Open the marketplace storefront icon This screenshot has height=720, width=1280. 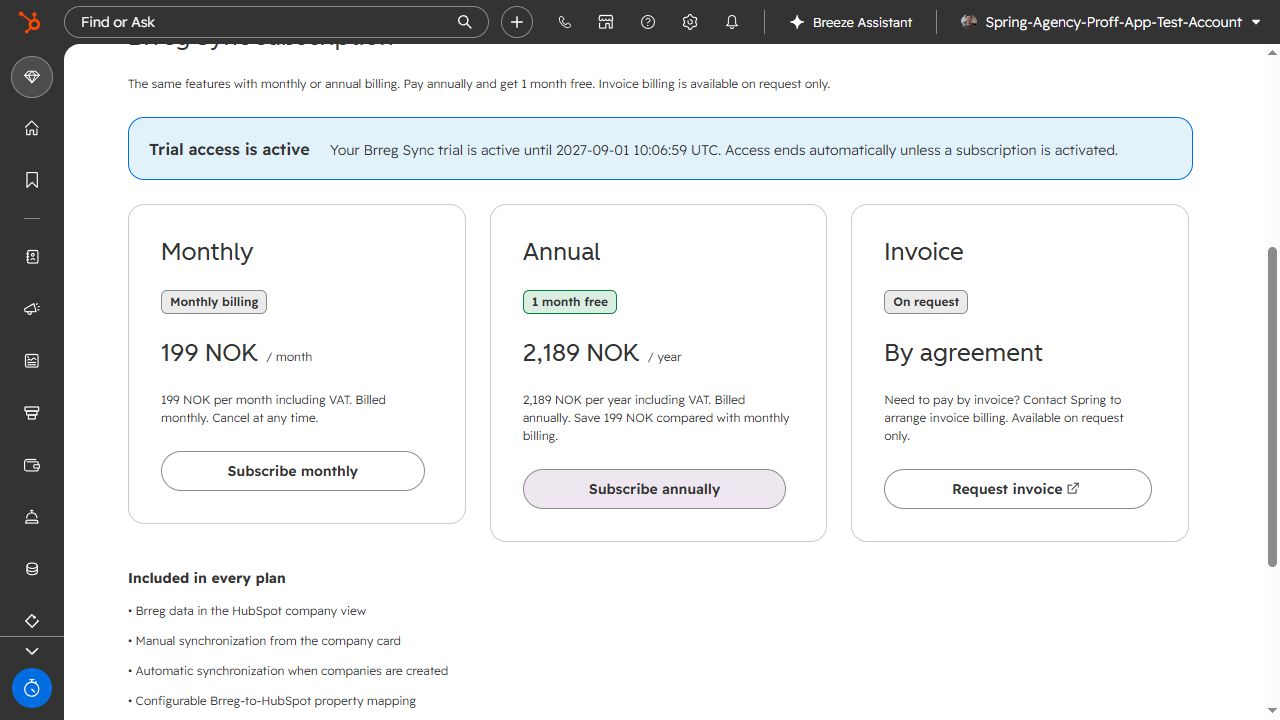point(606,22)
